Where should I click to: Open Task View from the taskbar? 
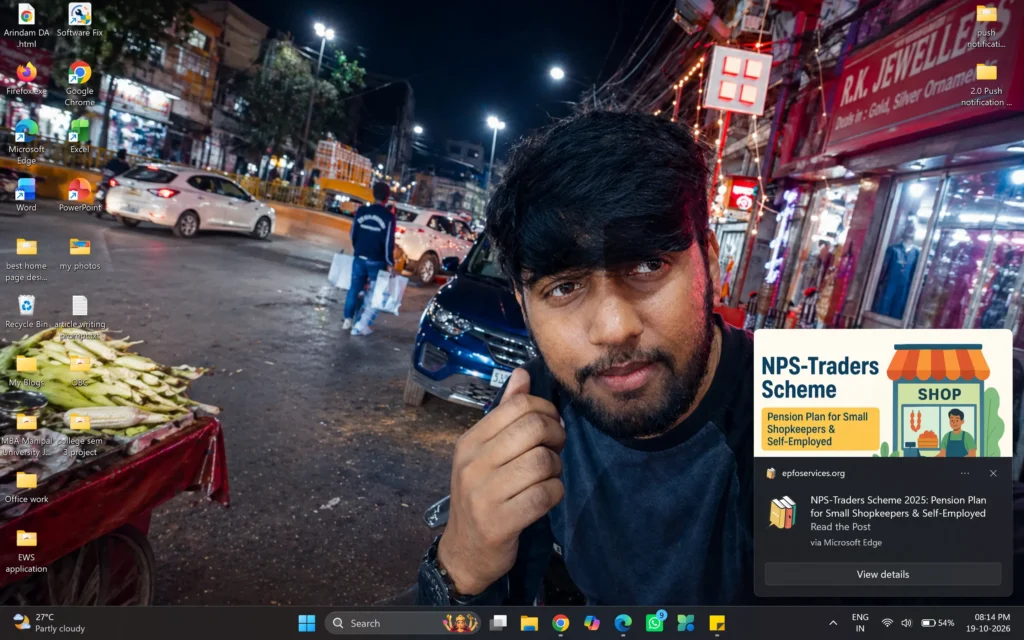(498, 623)
